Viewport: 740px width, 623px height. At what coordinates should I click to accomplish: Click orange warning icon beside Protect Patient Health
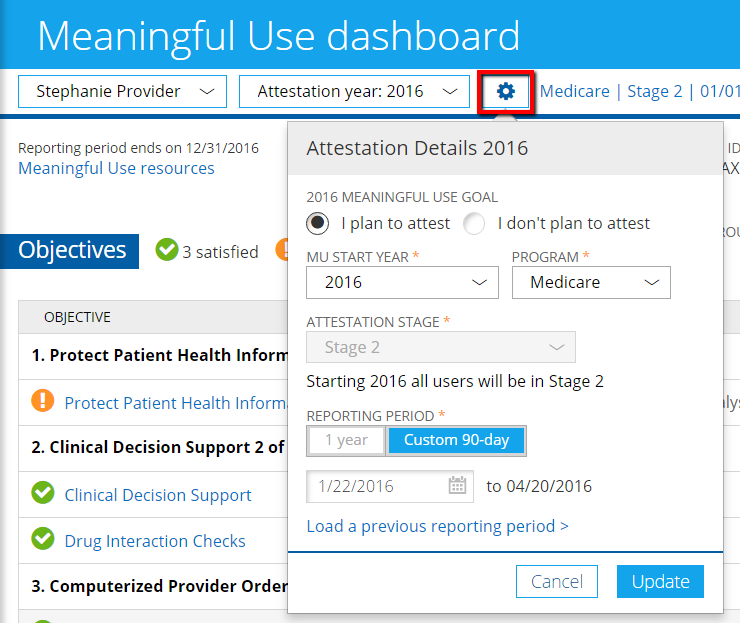43,402
